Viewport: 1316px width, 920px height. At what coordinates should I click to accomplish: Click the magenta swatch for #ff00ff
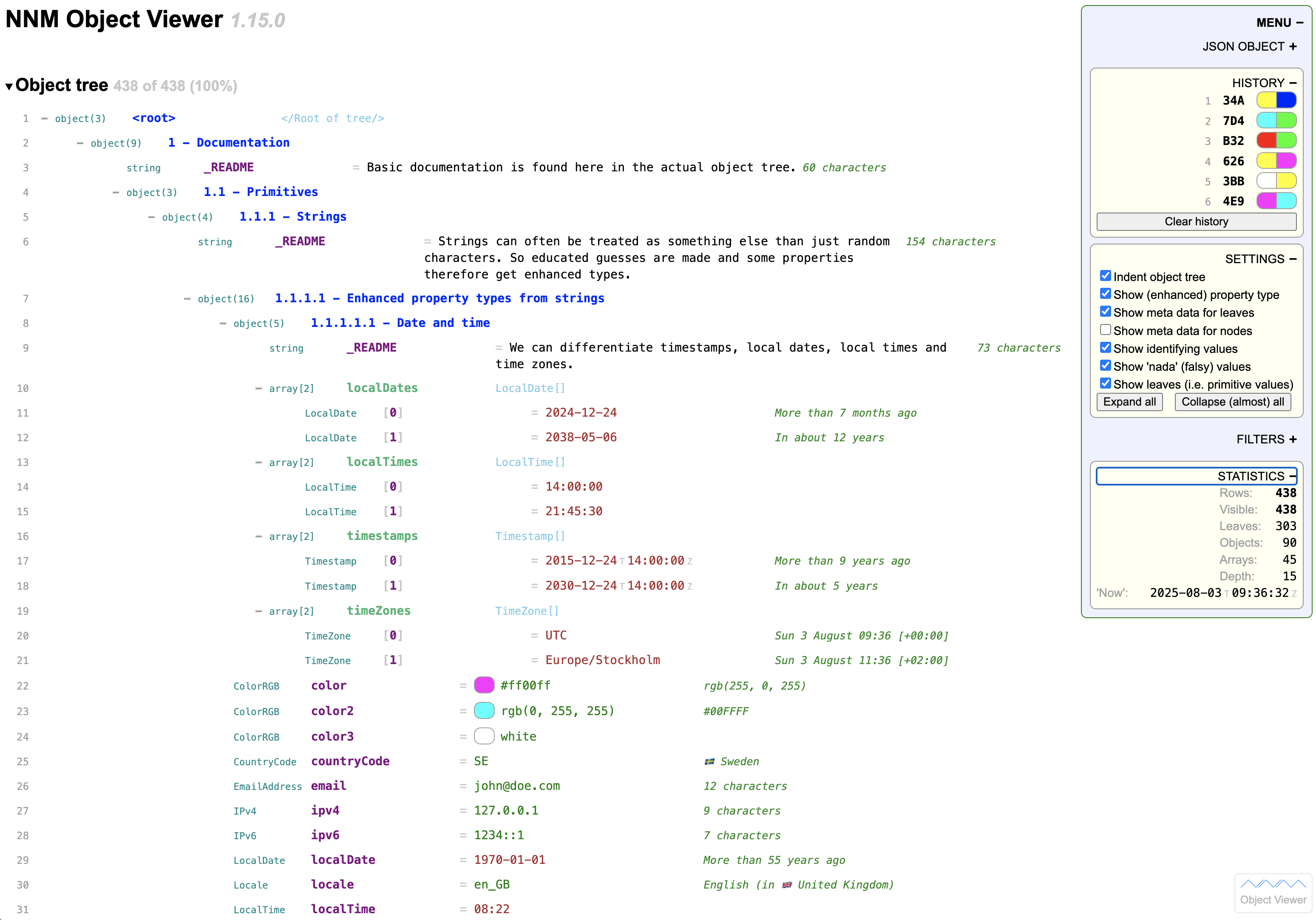tap(484, 685)
